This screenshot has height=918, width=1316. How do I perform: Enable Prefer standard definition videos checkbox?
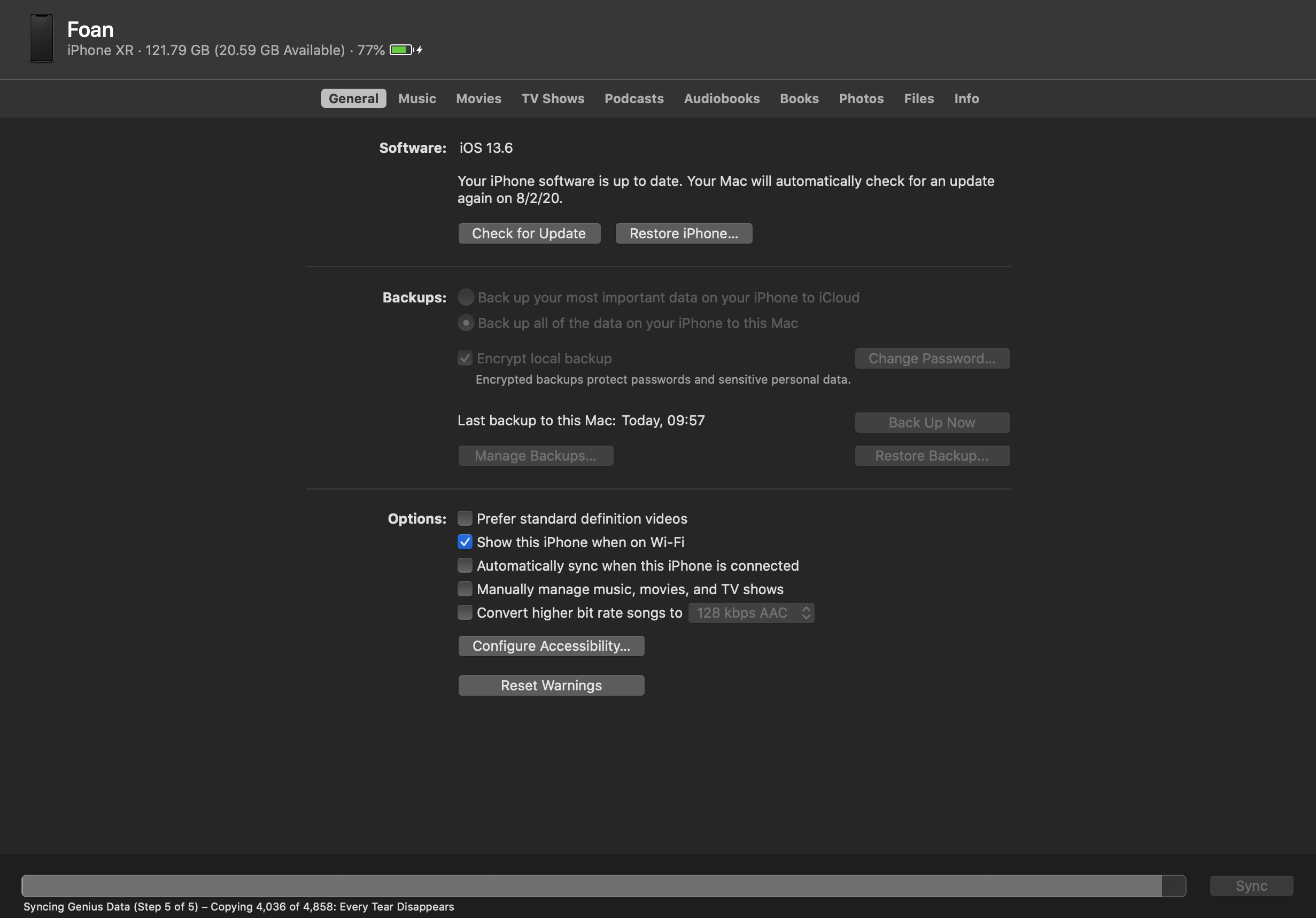(465, 519)
